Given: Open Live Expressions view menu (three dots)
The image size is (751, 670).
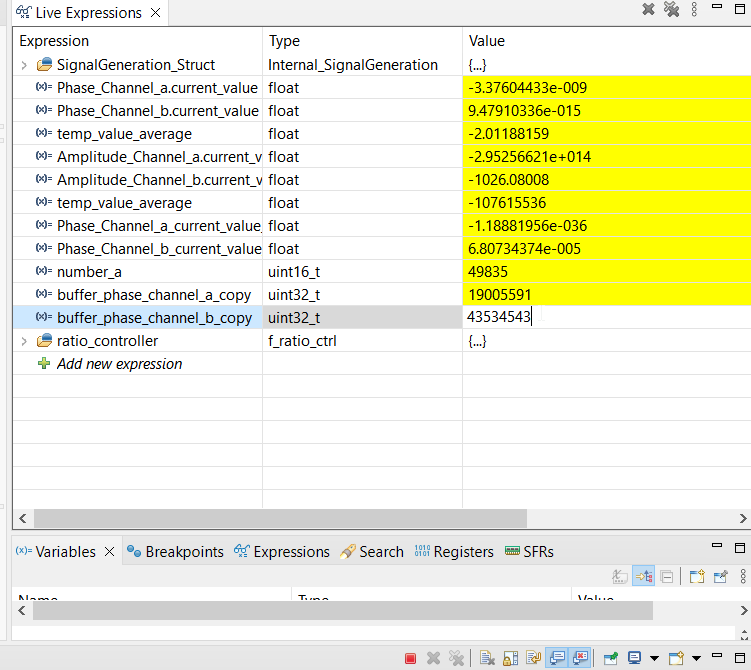Looking at the screenshot, I should pos(694,9).
